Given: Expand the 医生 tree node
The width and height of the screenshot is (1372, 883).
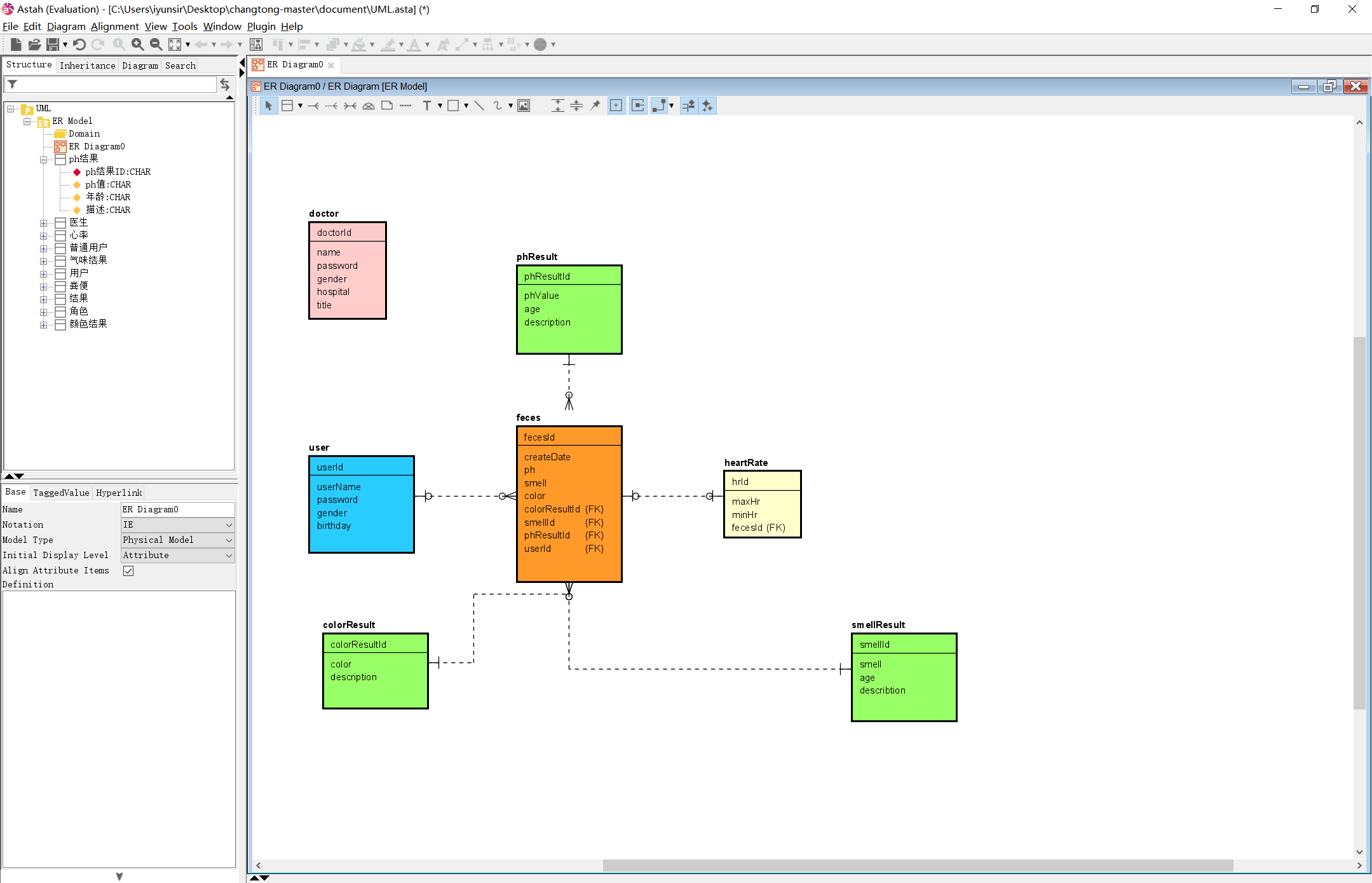Looking at the screenshot, I should point(43,223).
